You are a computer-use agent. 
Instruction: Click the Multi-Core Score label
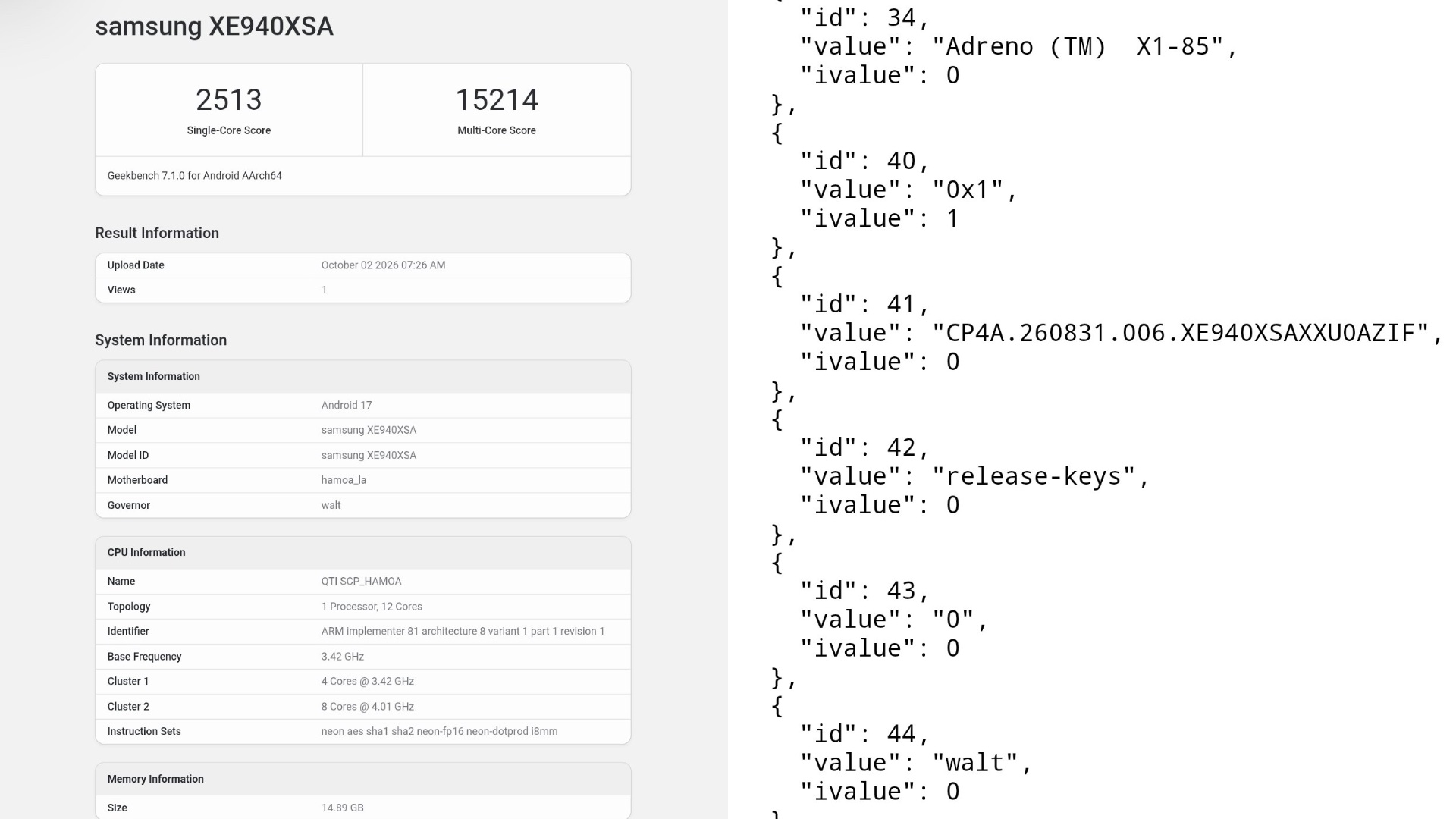point(497,130)
